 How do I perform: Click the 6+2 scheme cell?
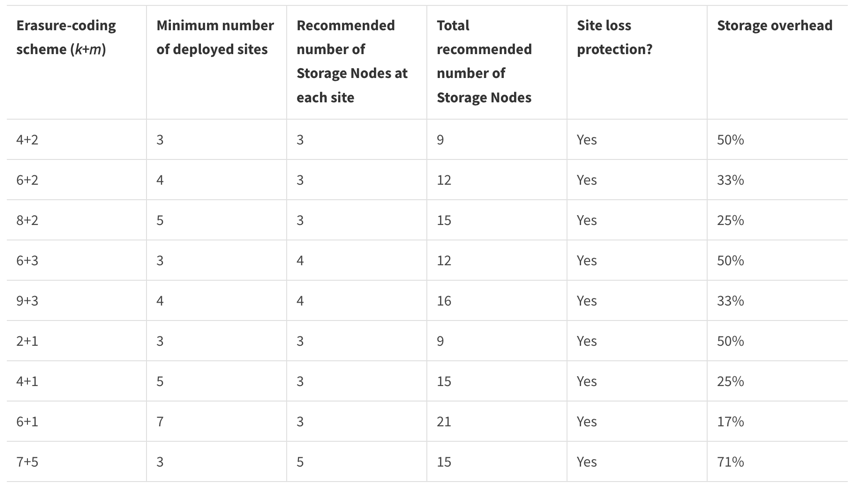27,180
